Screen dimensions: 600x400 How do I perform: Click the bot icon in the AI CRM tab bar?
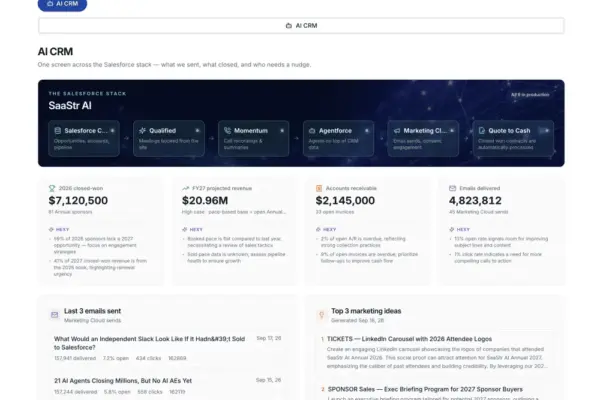(289, 26)
